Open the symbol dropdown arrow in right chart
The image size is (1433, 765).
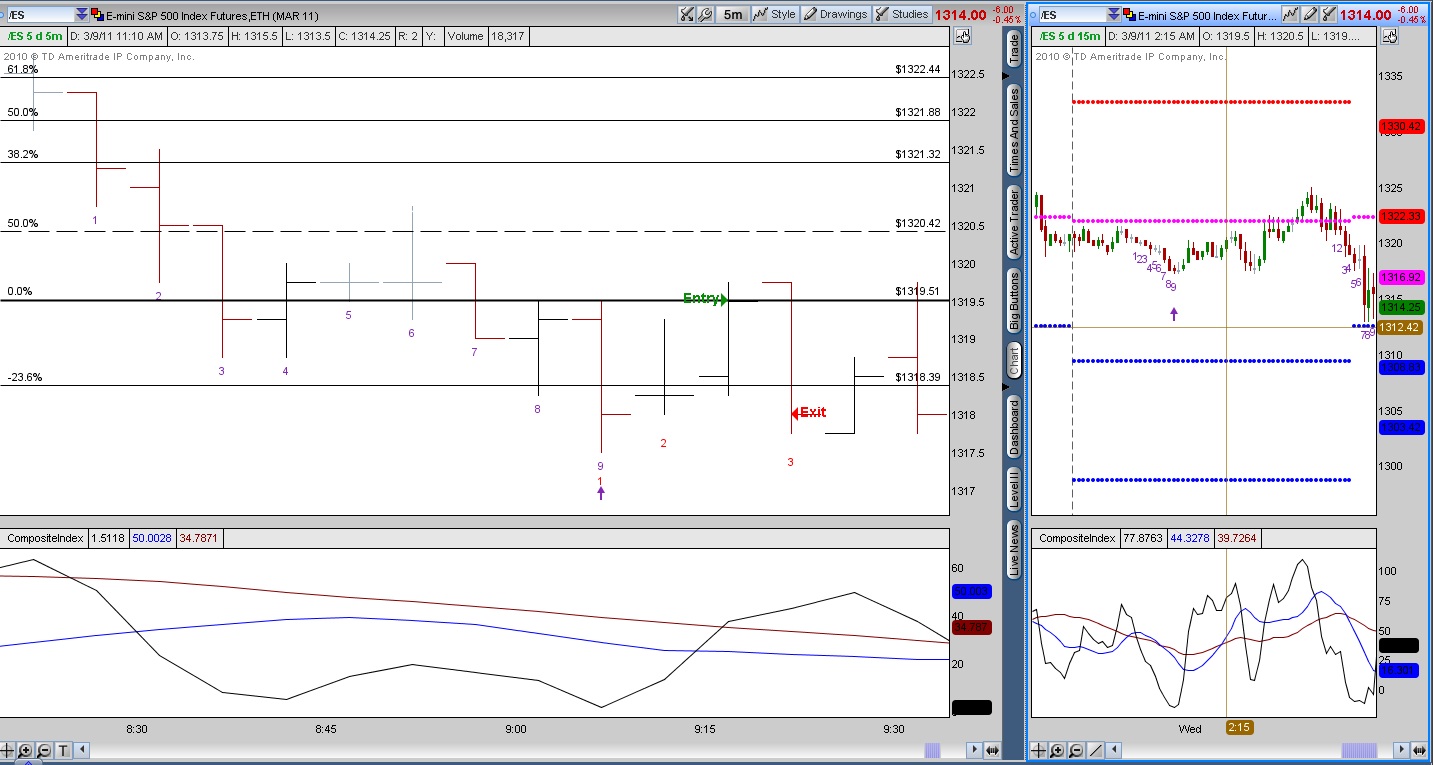(x=1114, y=15)
